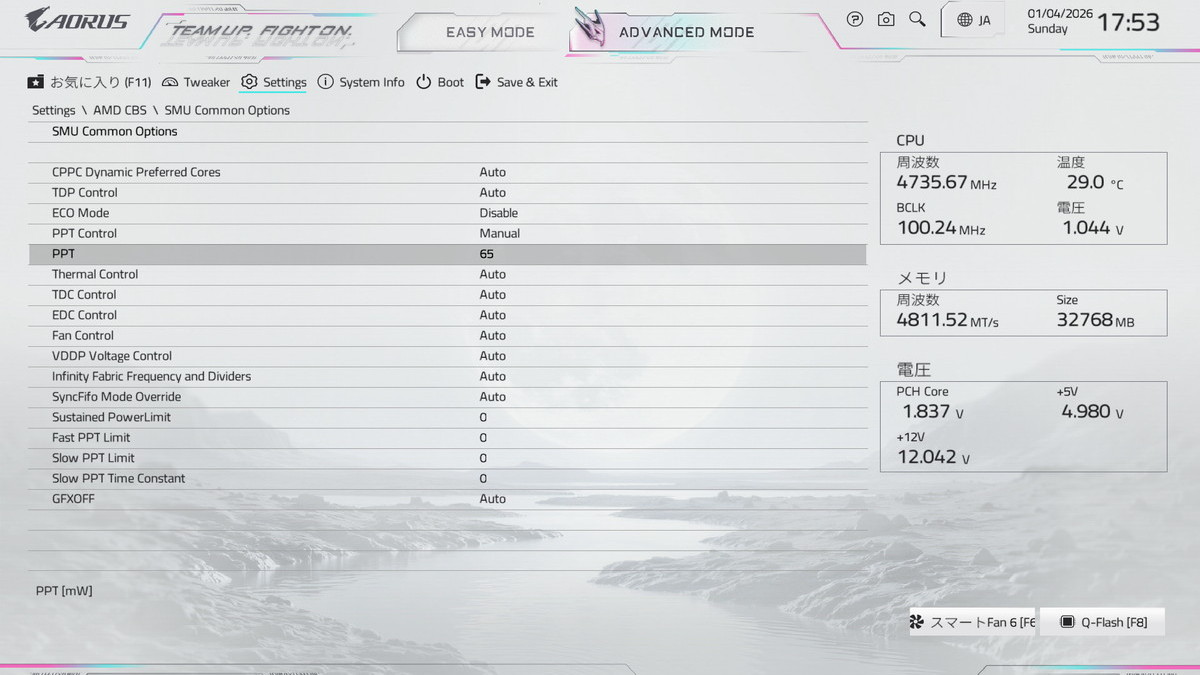1200x675 pixels.
Task: Open search with the magnifier icon
Action: [917, 20]
